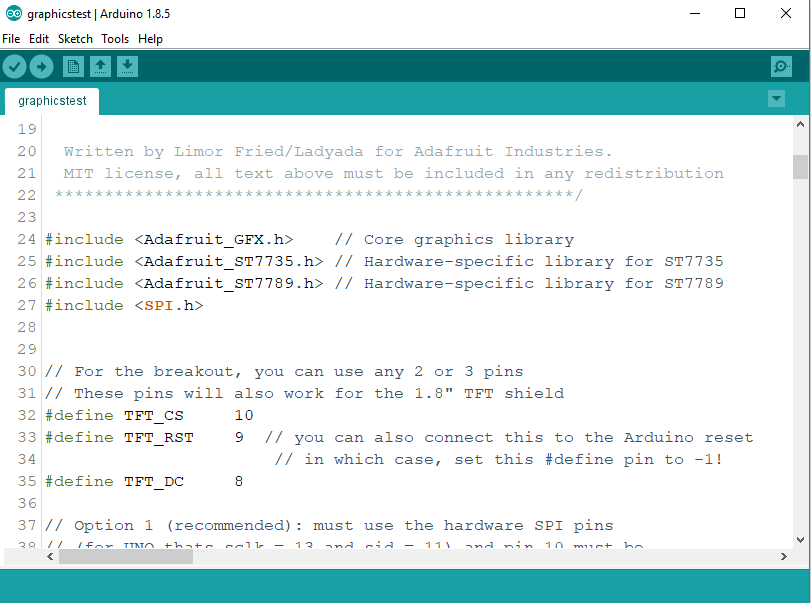The width and height of the screenshot is (811, 603).
Task: Click the Arduino logo in title bar
Action: (13, 13)
